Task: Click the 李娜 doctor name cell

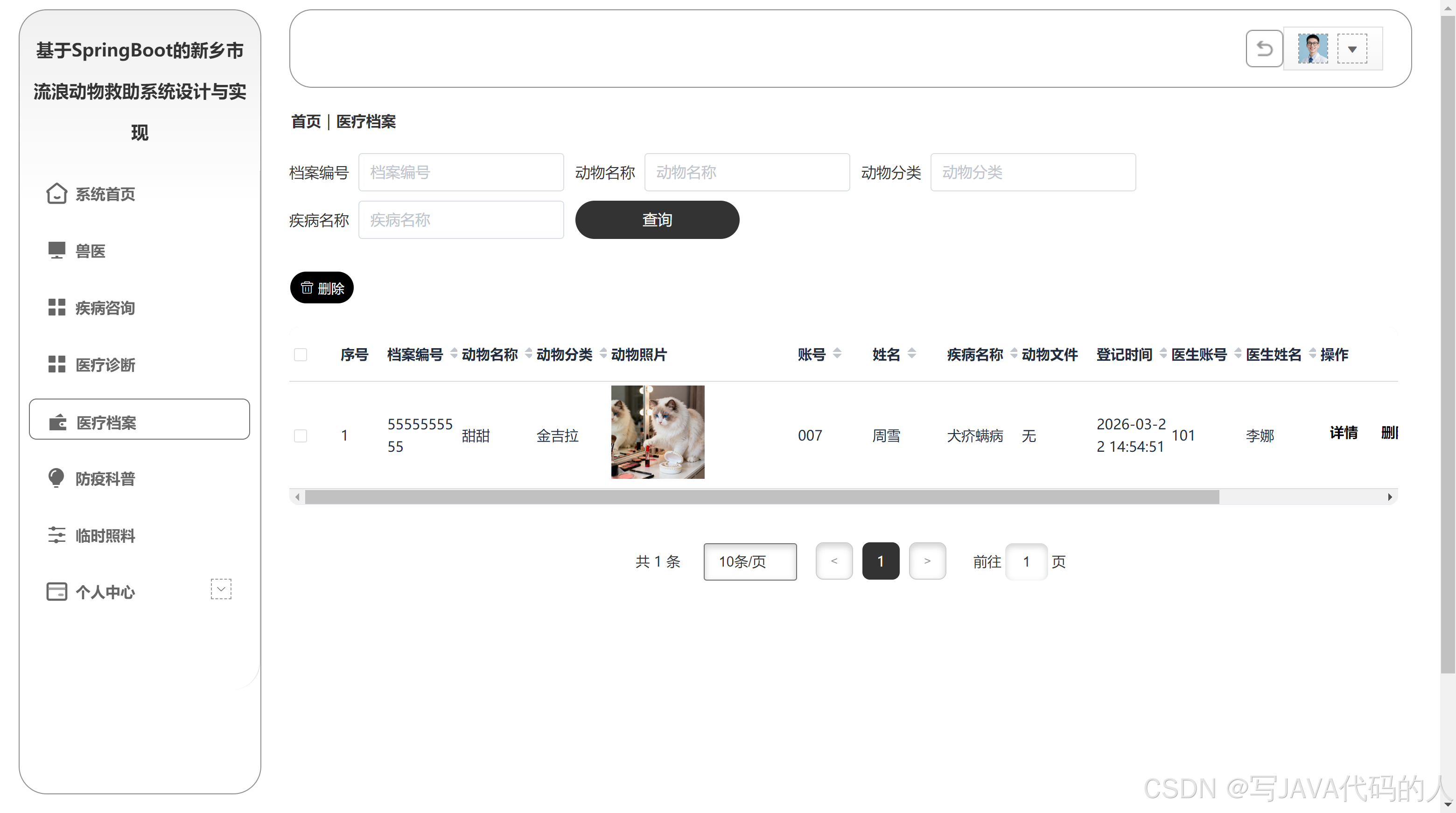Action: [1260, 435]
